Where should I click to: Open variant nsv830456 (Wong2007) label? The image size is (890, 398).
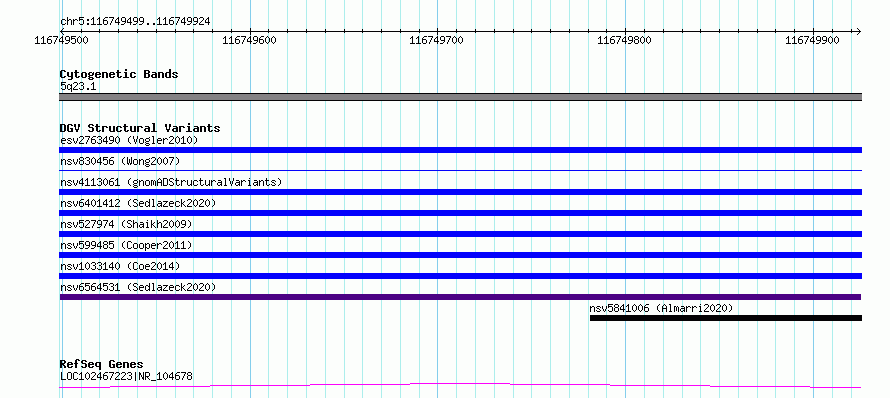pos(120,161)
